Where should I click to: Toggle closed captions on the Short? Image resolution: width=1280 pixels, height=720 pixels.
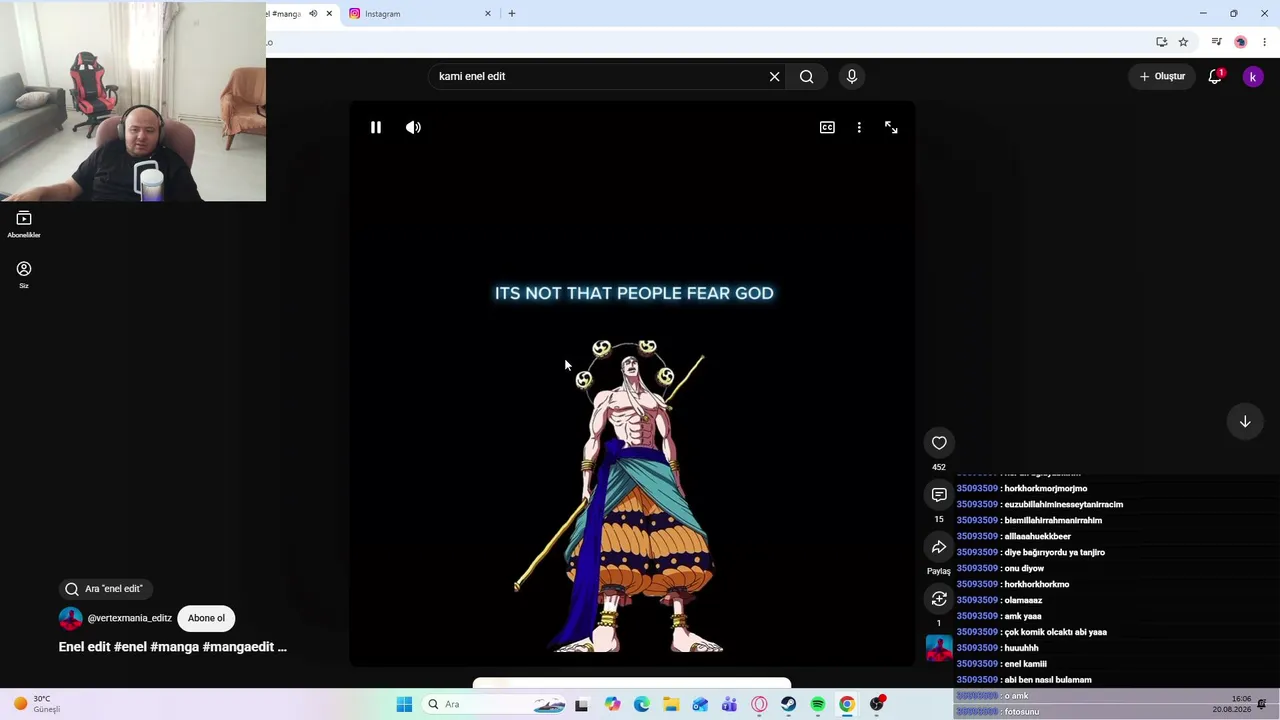click(827, 128)
